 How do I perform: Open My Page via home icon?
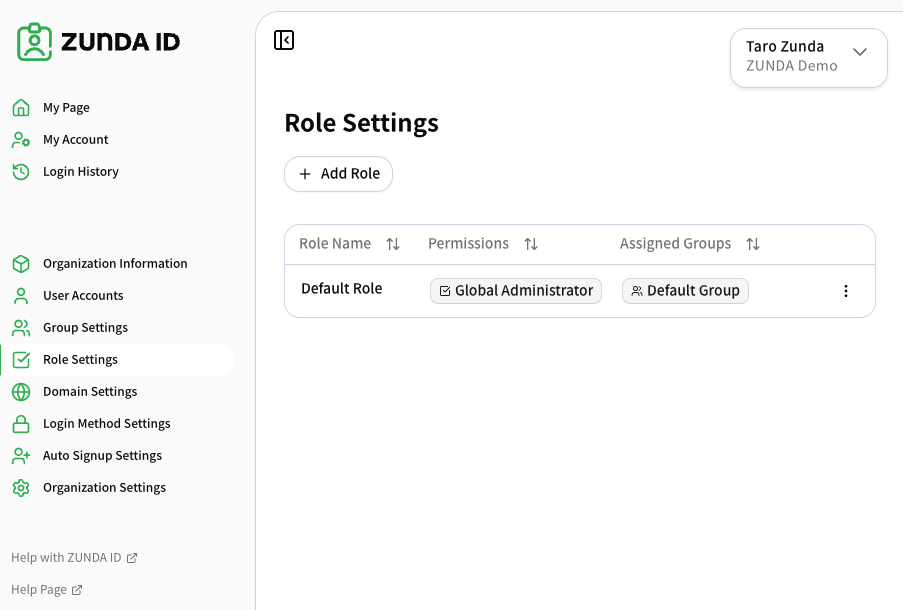point(21,108)
